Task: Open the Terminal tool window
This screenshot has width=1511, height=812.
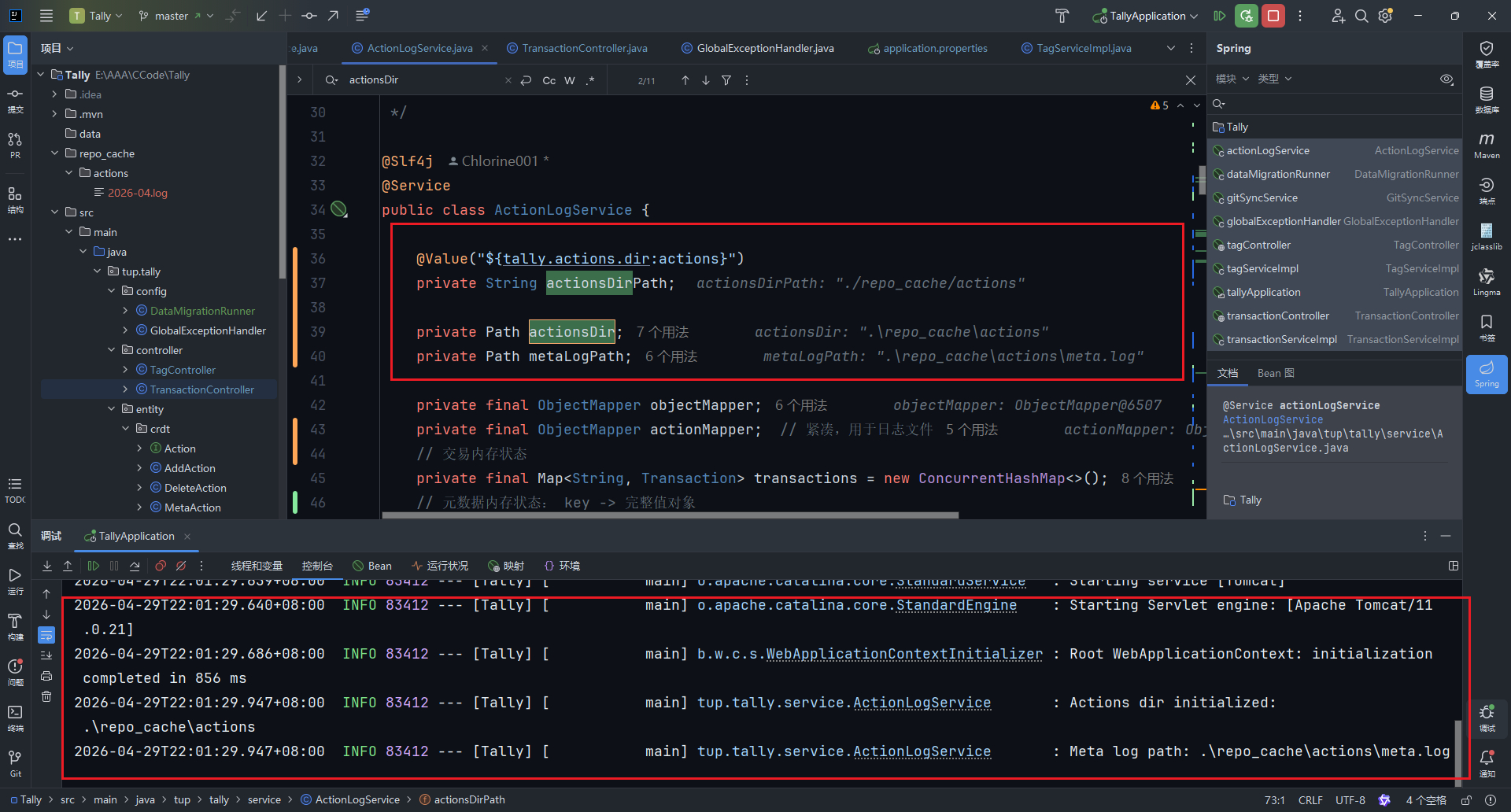Action: (15, 718)
